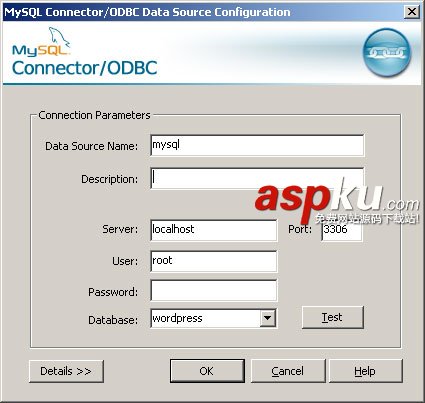Focus the empty Password field

(x=214, y=291)
